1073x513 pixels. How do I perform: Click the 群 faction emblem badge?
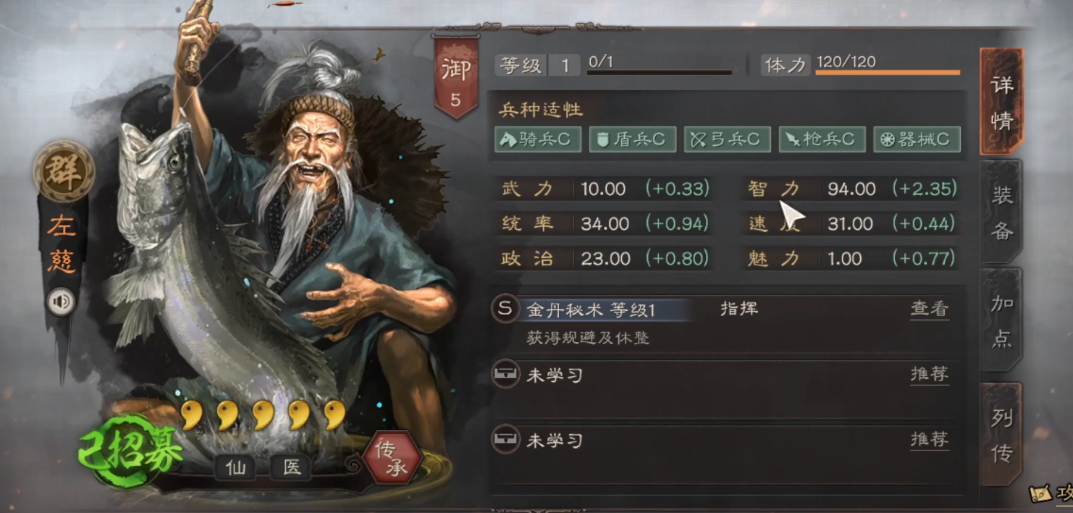click(64, 170)
